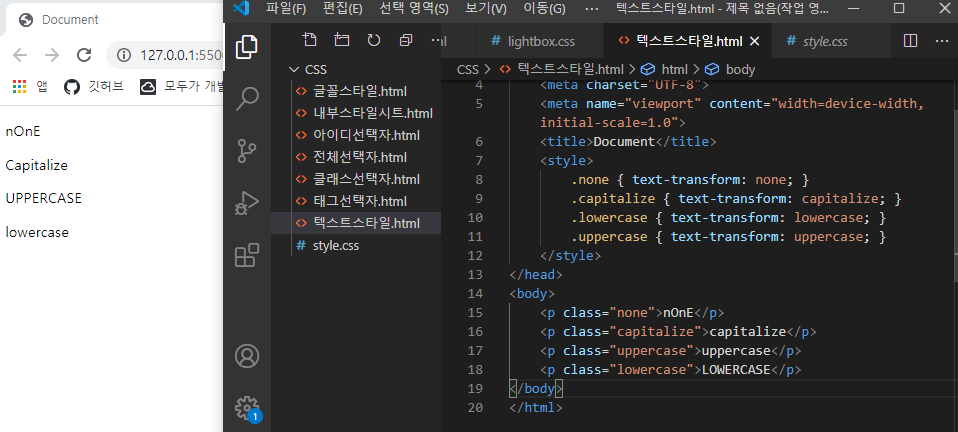
Task: Open editor more actions menu
Action: [x=942, y=41]
